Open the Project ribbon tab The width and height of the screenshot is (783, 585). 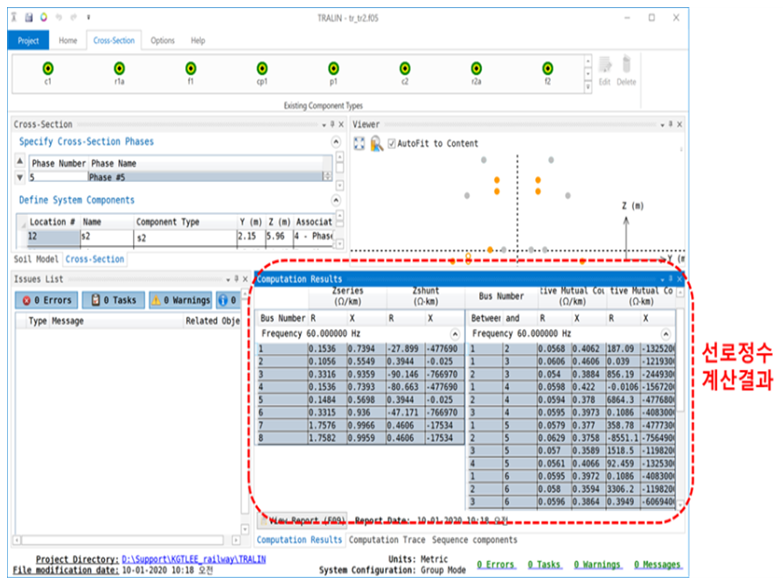click(x=28, y=40)
